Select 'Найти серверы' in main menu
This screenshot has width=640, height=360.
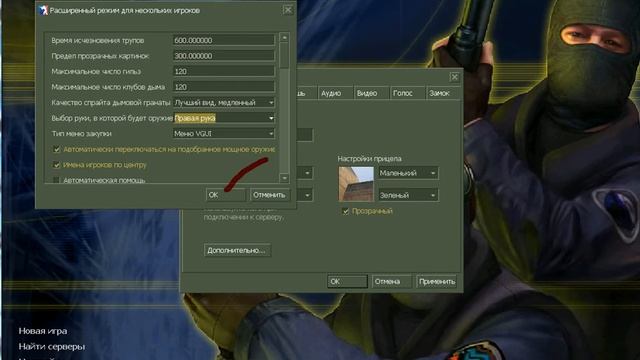(52, 347)
